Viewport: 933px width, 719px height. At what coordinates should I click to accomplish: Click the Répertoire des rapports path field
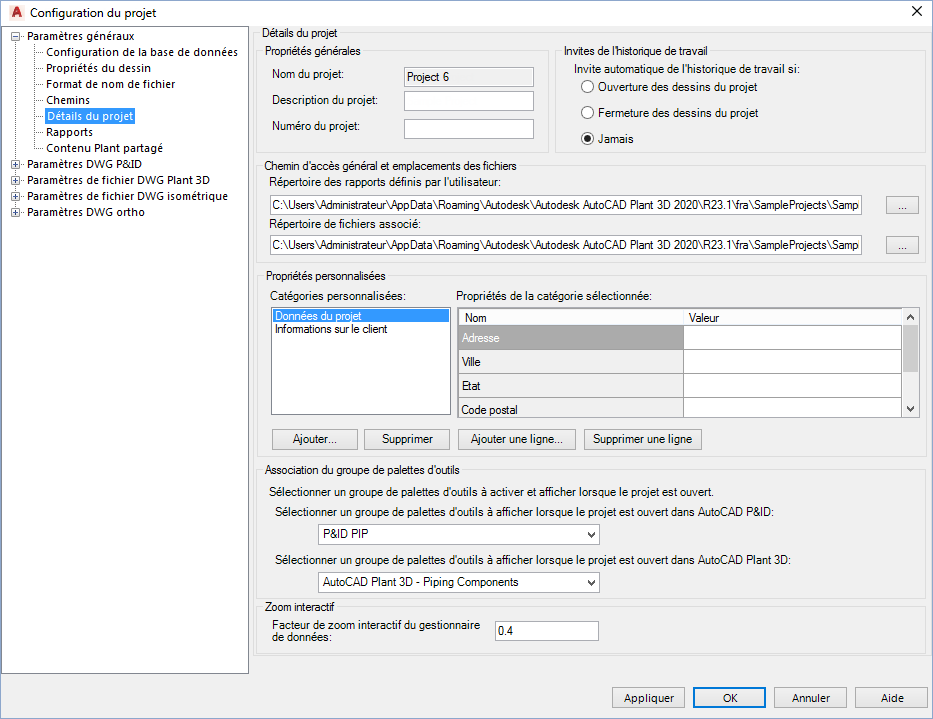click(565, 205)
